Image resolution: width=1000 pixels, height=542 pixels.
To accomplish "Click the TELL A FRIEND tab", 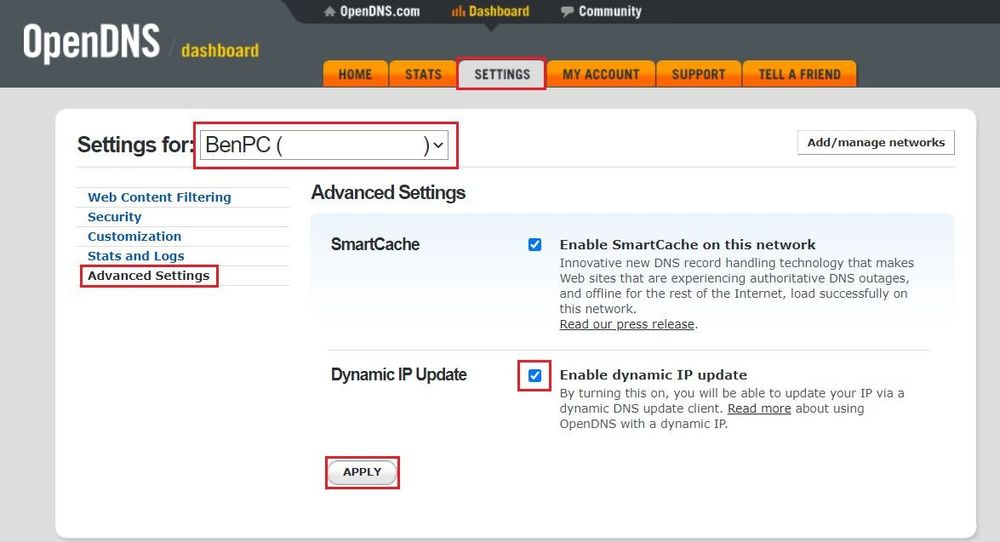I will click(x=799, y=75).
